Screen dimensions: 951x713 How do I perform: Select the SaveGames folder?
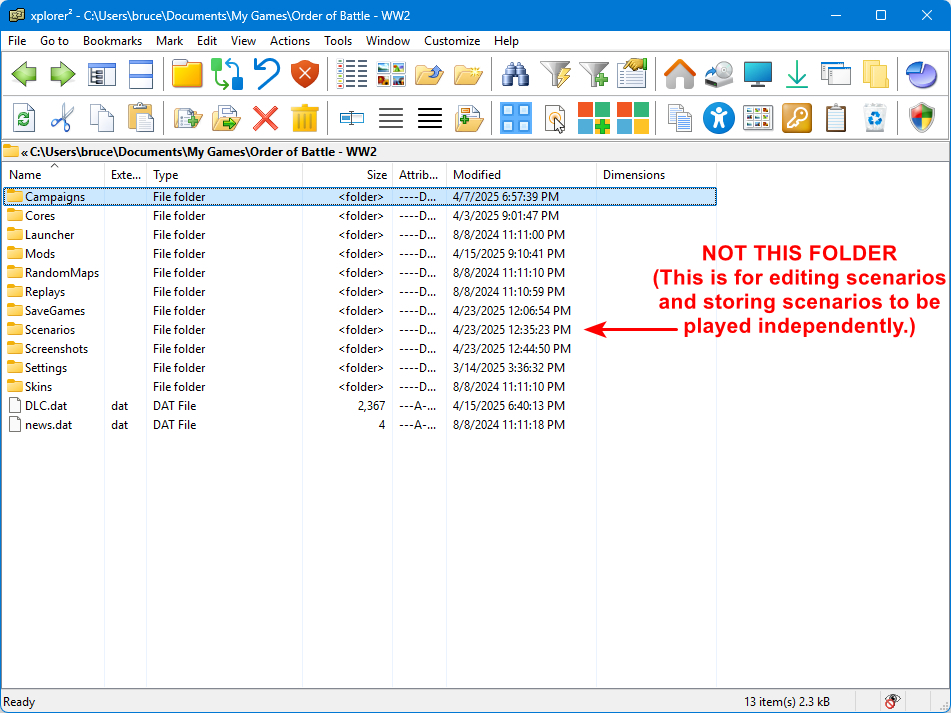(x=360, y=310)
